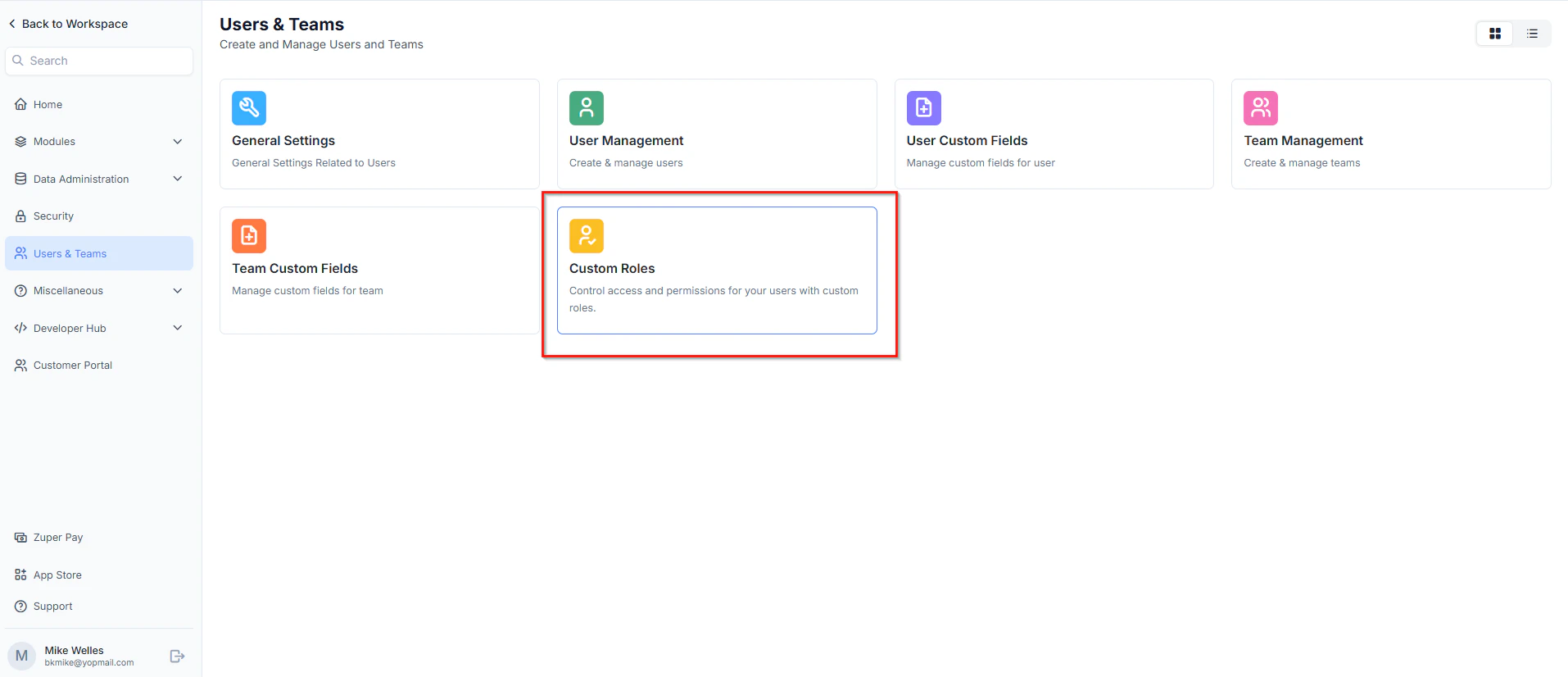
Task: Click 'Manage custom fields for user' text
Action: [x=981, y=163]
